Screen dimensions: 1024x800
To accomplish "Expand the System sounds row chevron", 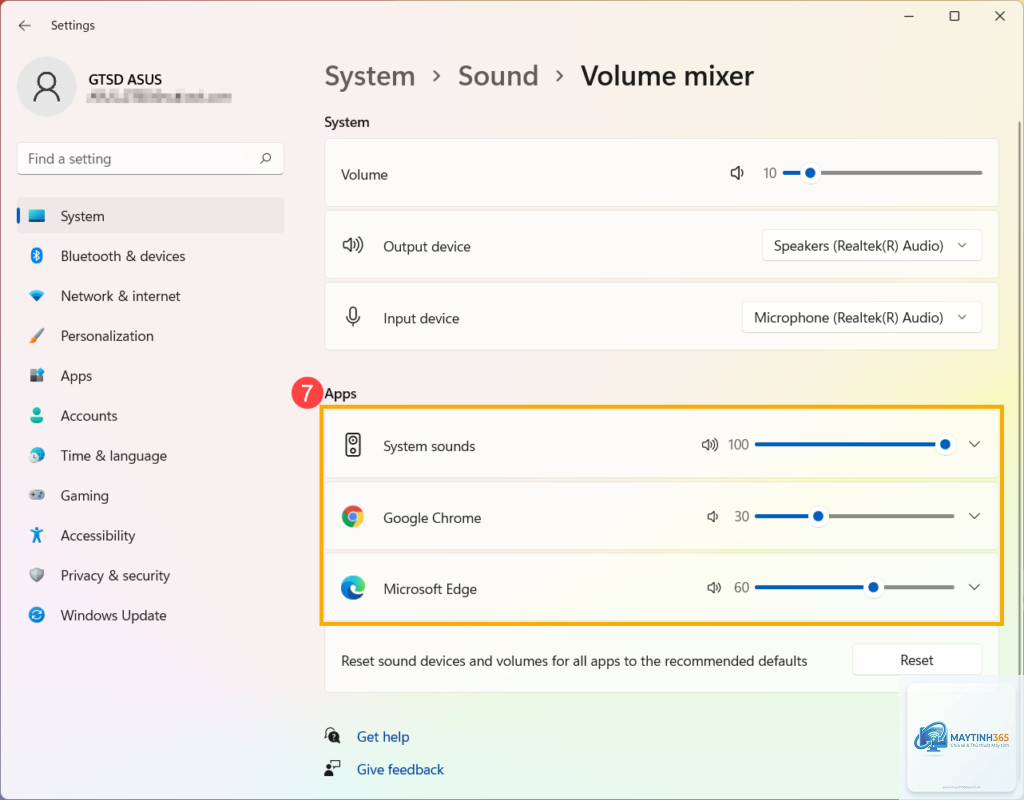I will [974, 445].
